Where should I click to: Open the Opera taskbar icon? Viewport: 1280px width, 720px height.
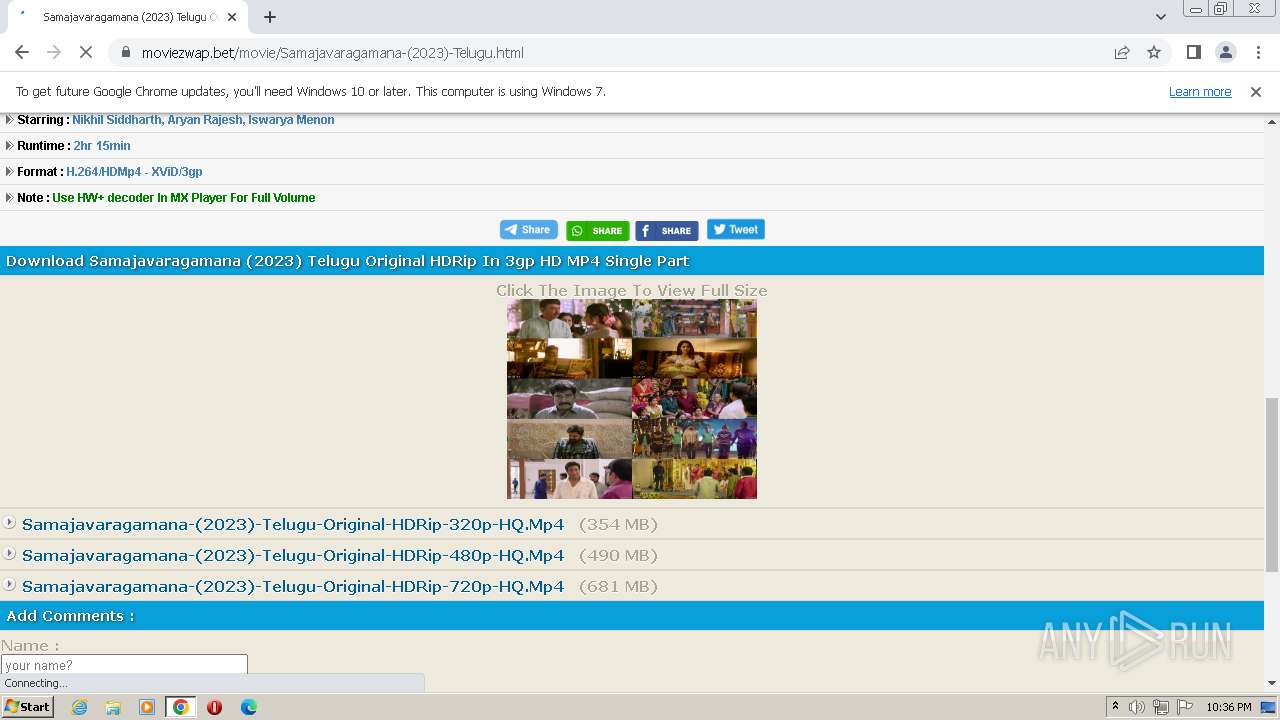[214, 707]
